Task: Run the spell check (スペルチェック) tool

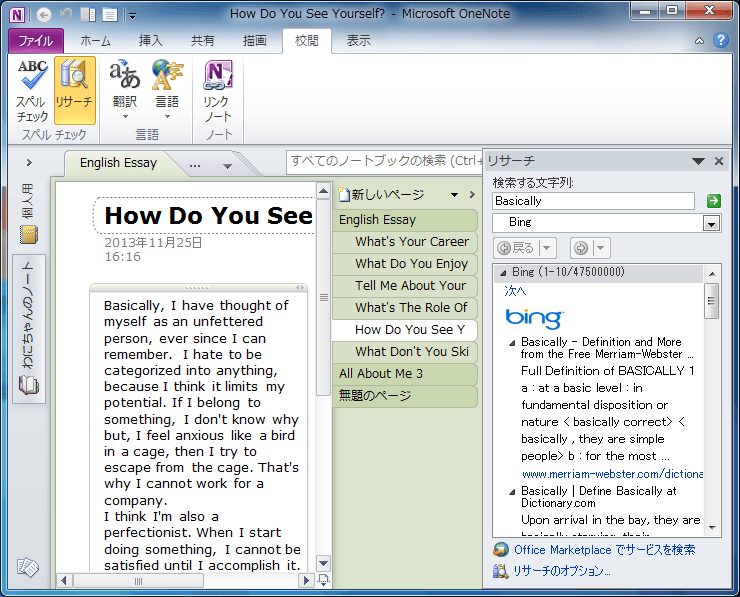Action: (32, 90)
